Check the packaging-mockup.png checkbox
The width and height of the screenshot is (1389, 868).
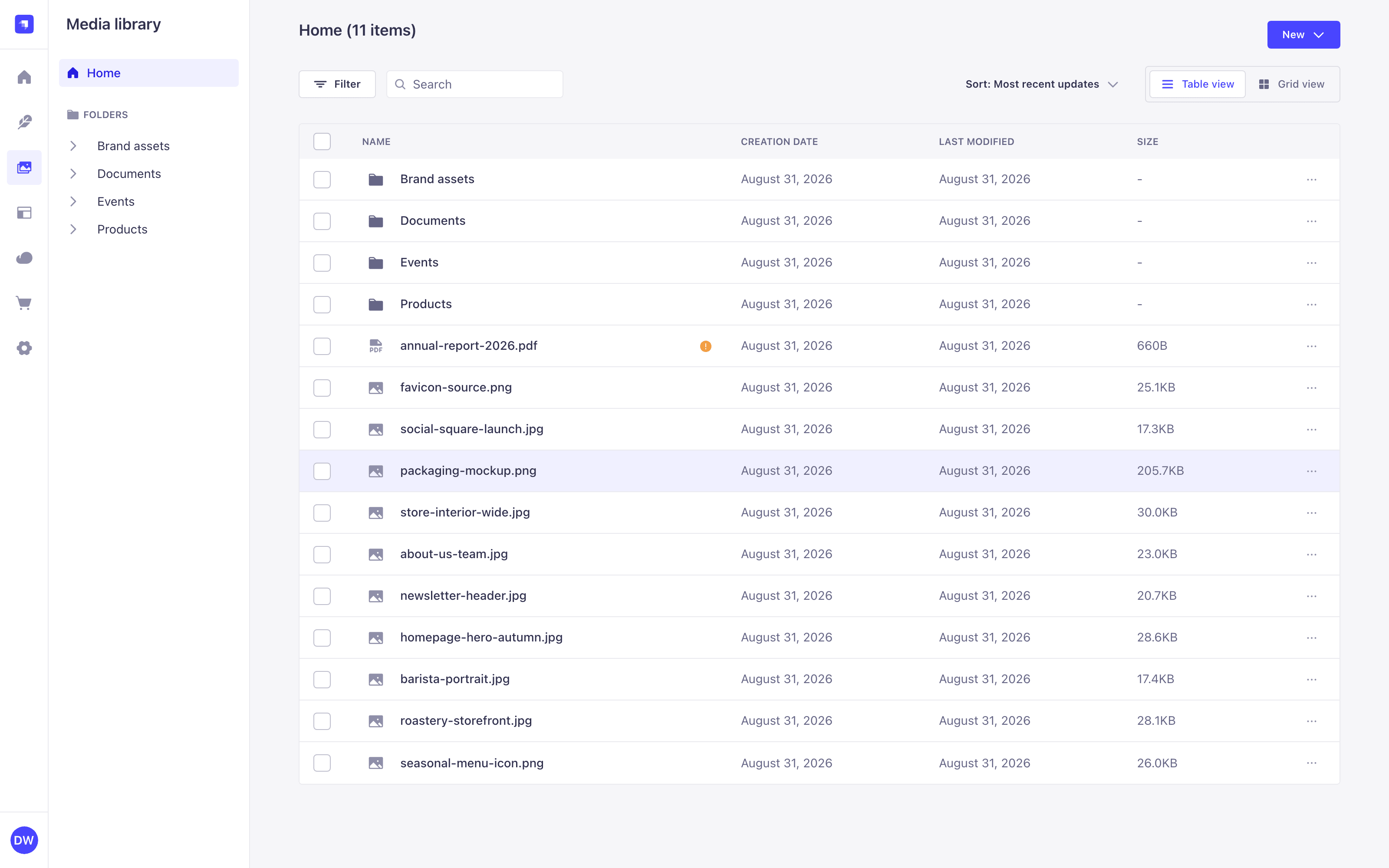click(x=322, y=471)
